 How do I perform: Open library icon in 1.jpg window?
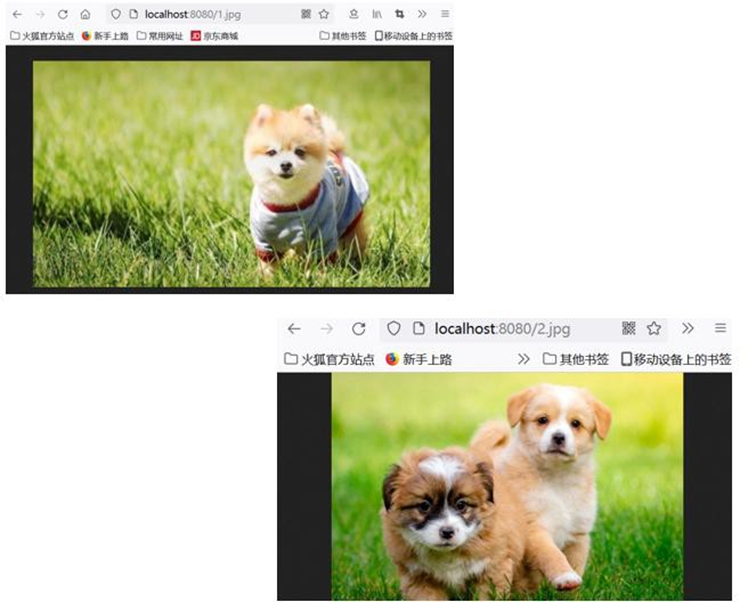coord(377,14)
